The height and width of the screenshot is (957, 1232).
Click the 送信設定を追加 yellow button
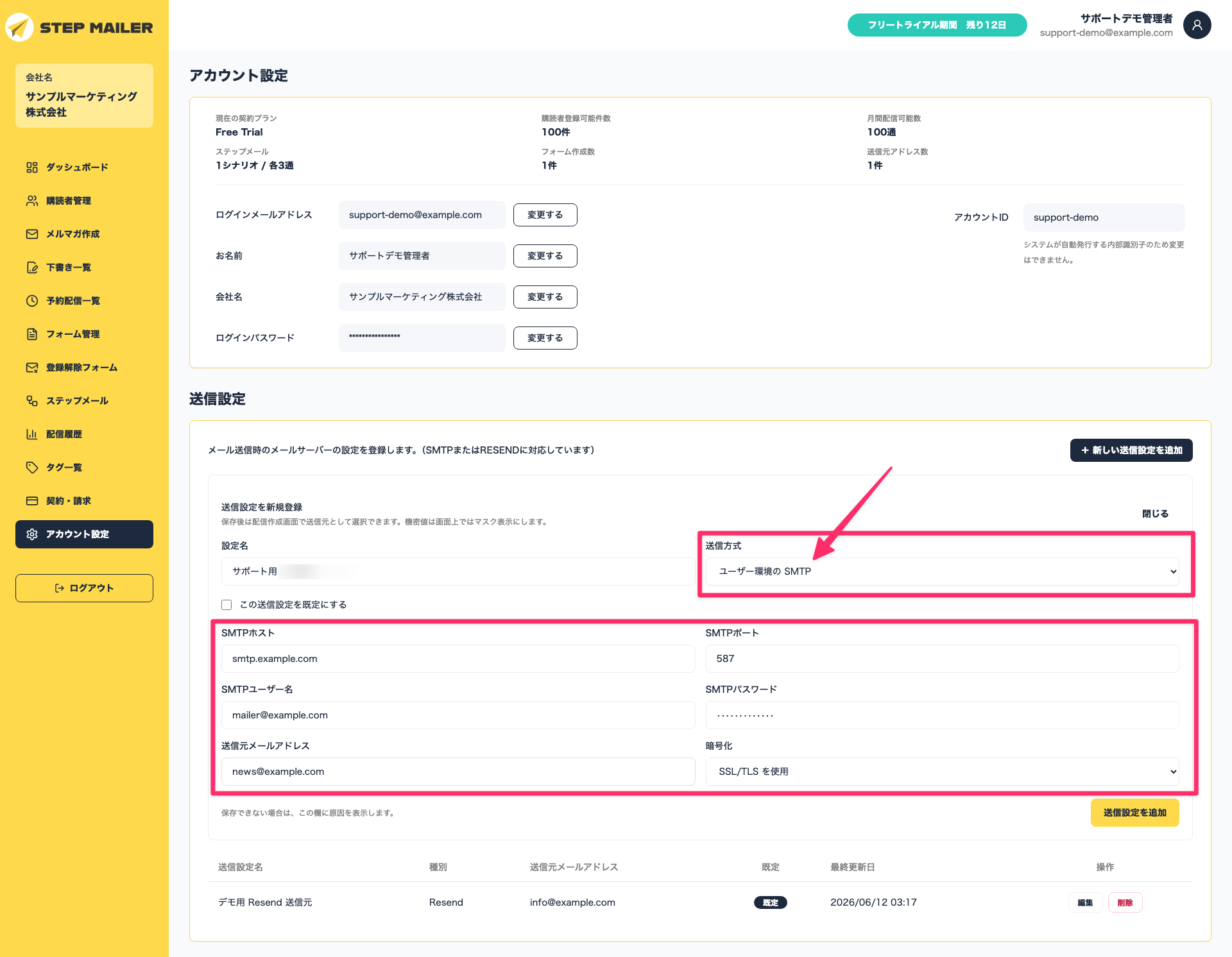(x=1134, y=813)
